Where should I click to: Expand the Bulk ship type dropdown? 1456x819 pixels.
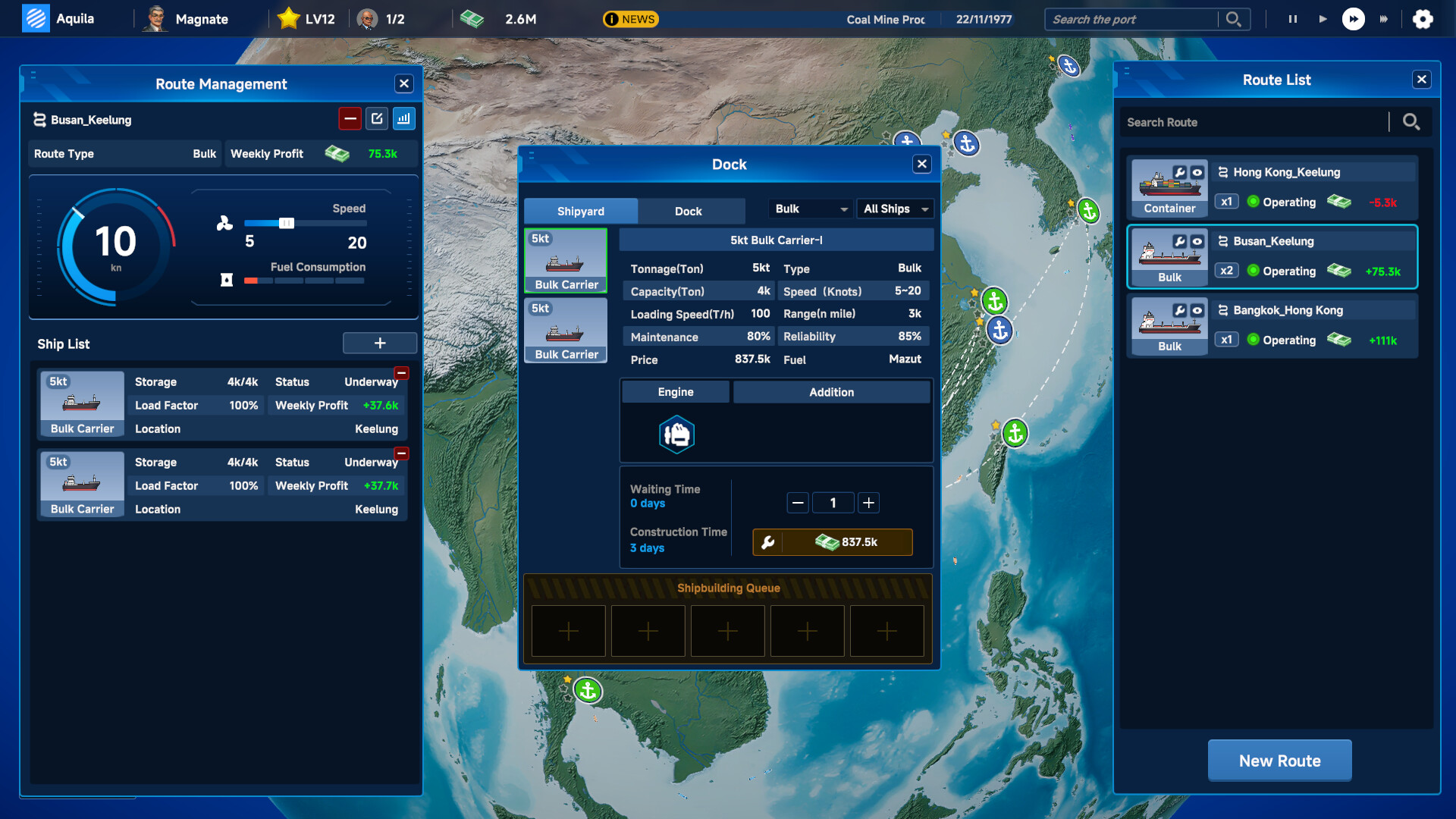click(x=811, y=209)
